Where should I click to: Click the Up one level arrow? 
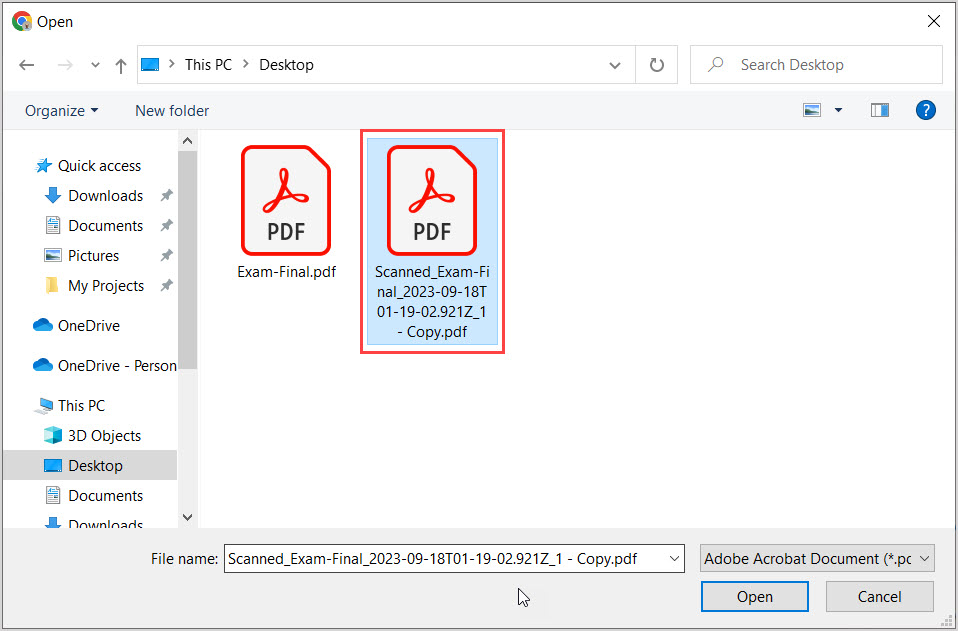pyautogui.click(x=121, y=65)
